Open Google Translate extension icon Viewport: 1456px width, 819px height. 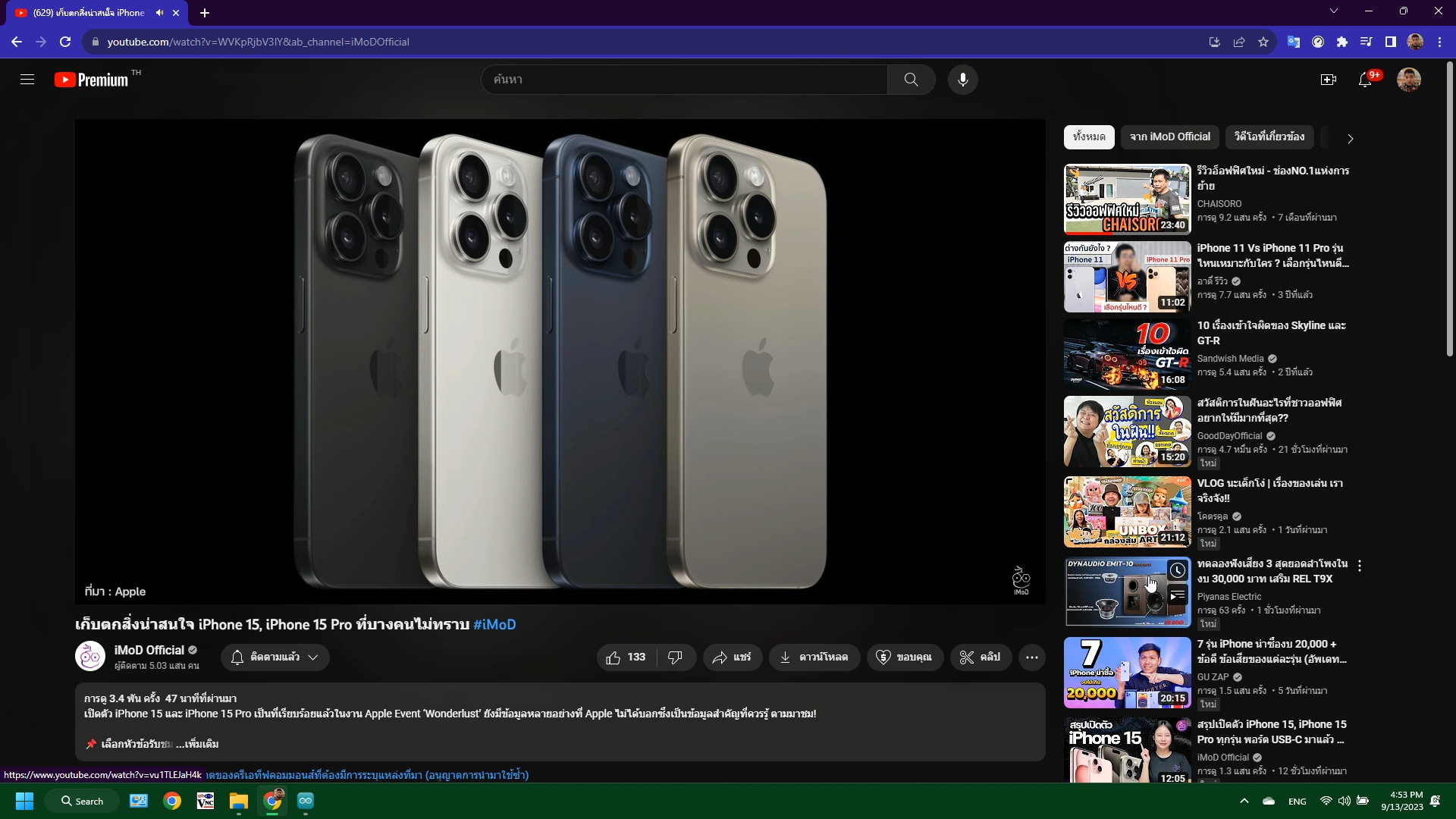(x=1294, y=42)
